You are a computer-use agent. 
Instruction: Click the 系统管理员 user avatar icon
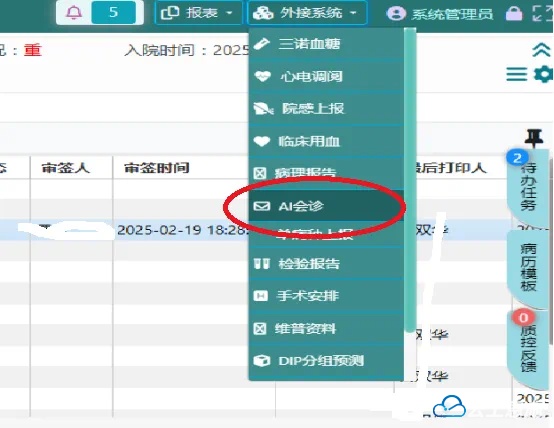(x=396, y=14)
